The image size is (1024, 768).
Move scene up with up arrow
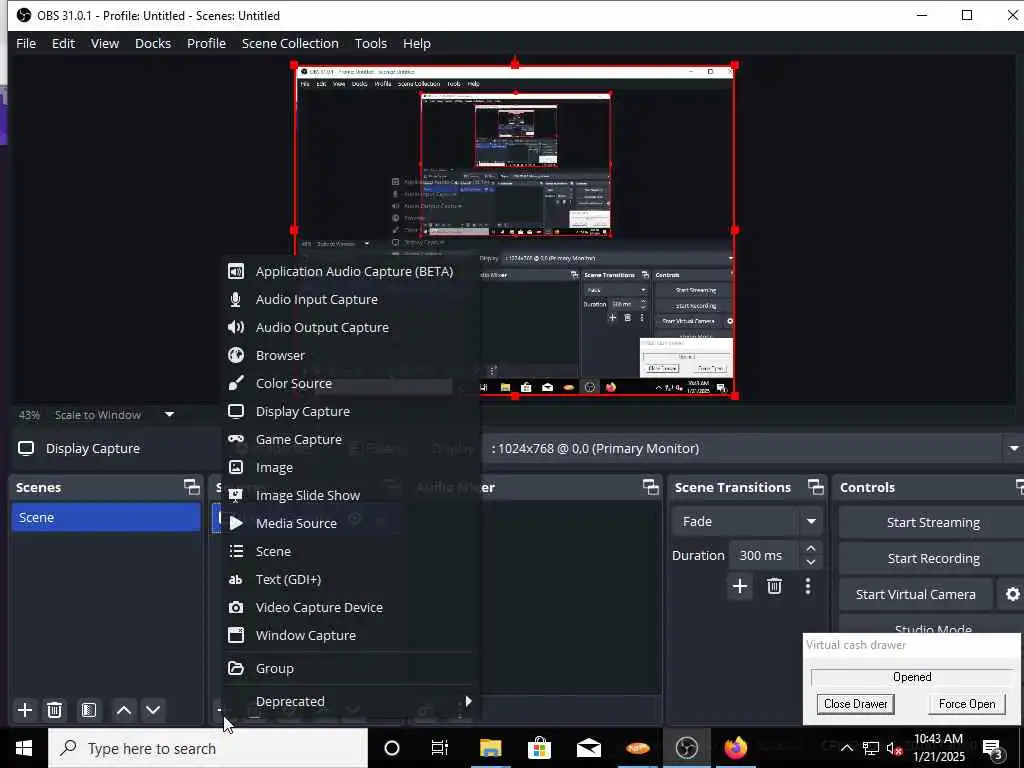[x=123, y=710]
